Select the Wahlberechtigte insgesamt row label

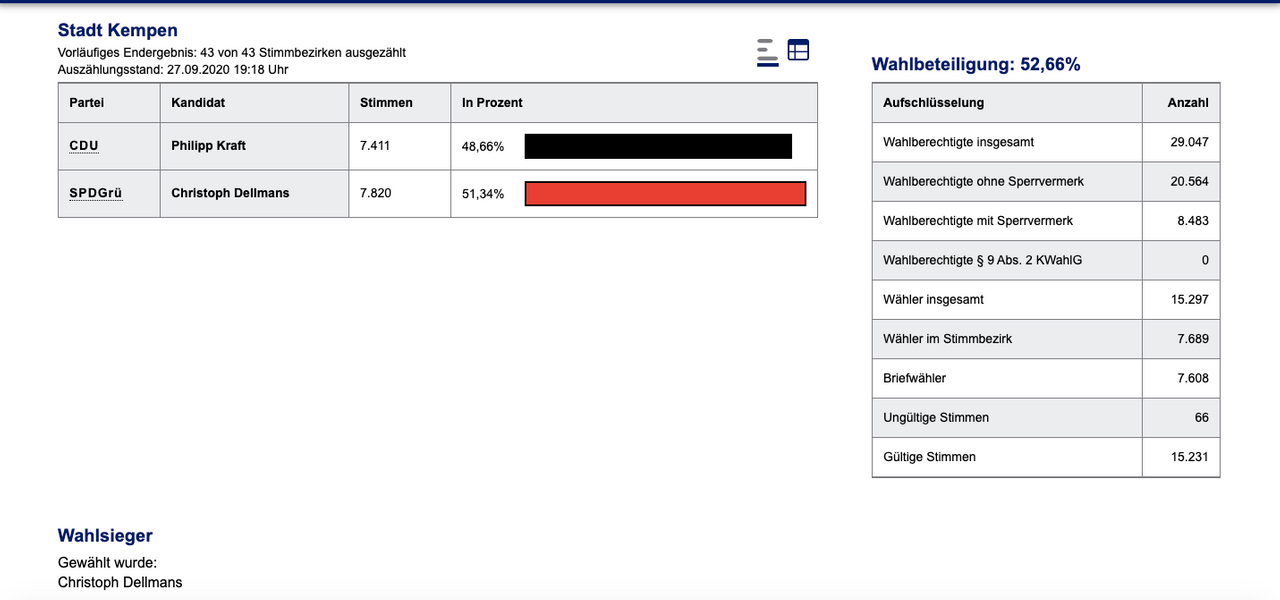(x=959, y=142)
